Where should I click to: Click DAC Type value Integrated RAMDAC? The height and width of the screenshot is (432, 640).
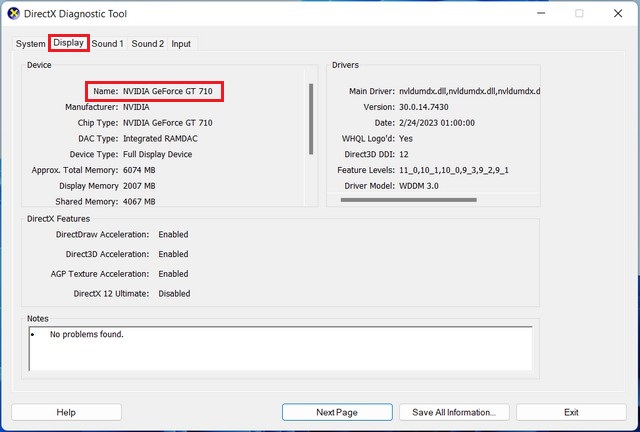click(160, 139)
